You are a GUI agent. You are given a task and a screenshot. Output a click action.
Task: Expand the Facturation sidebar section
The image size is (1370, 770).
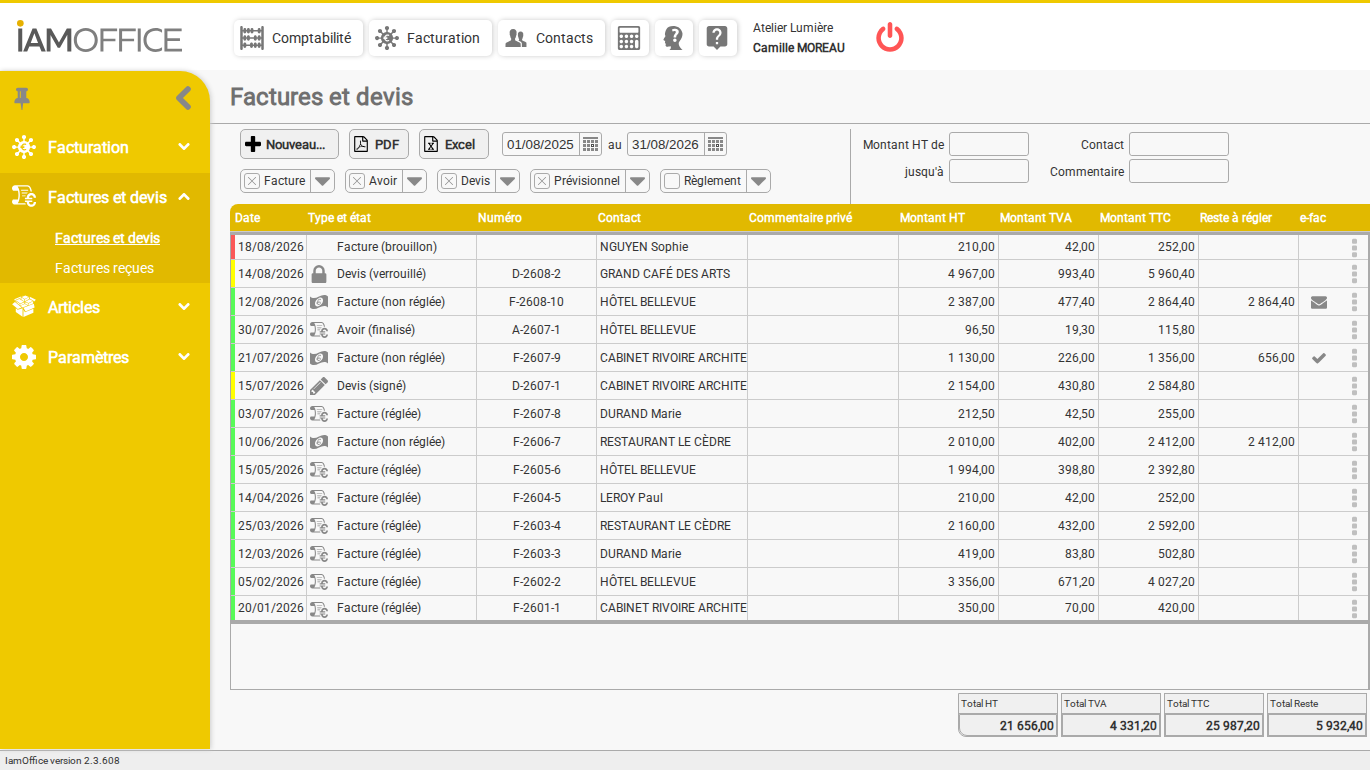(105, 147)
